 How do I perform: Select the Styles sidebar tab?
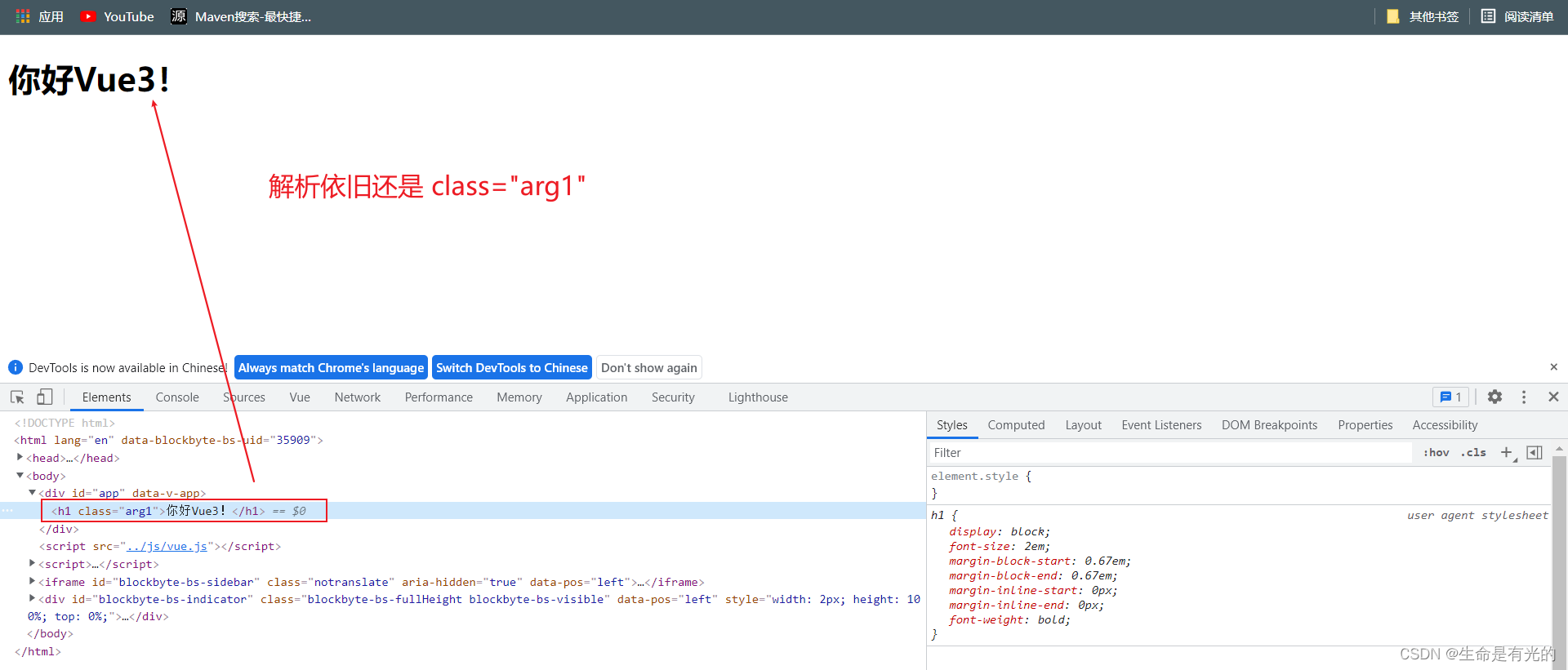pyautogui.click(x=952, y=425)
